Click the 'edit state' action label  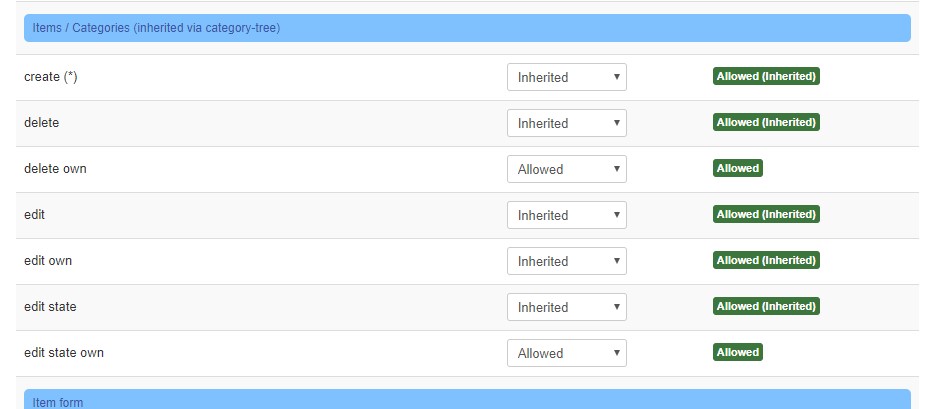pyautogui.click(x=50, y=307)
